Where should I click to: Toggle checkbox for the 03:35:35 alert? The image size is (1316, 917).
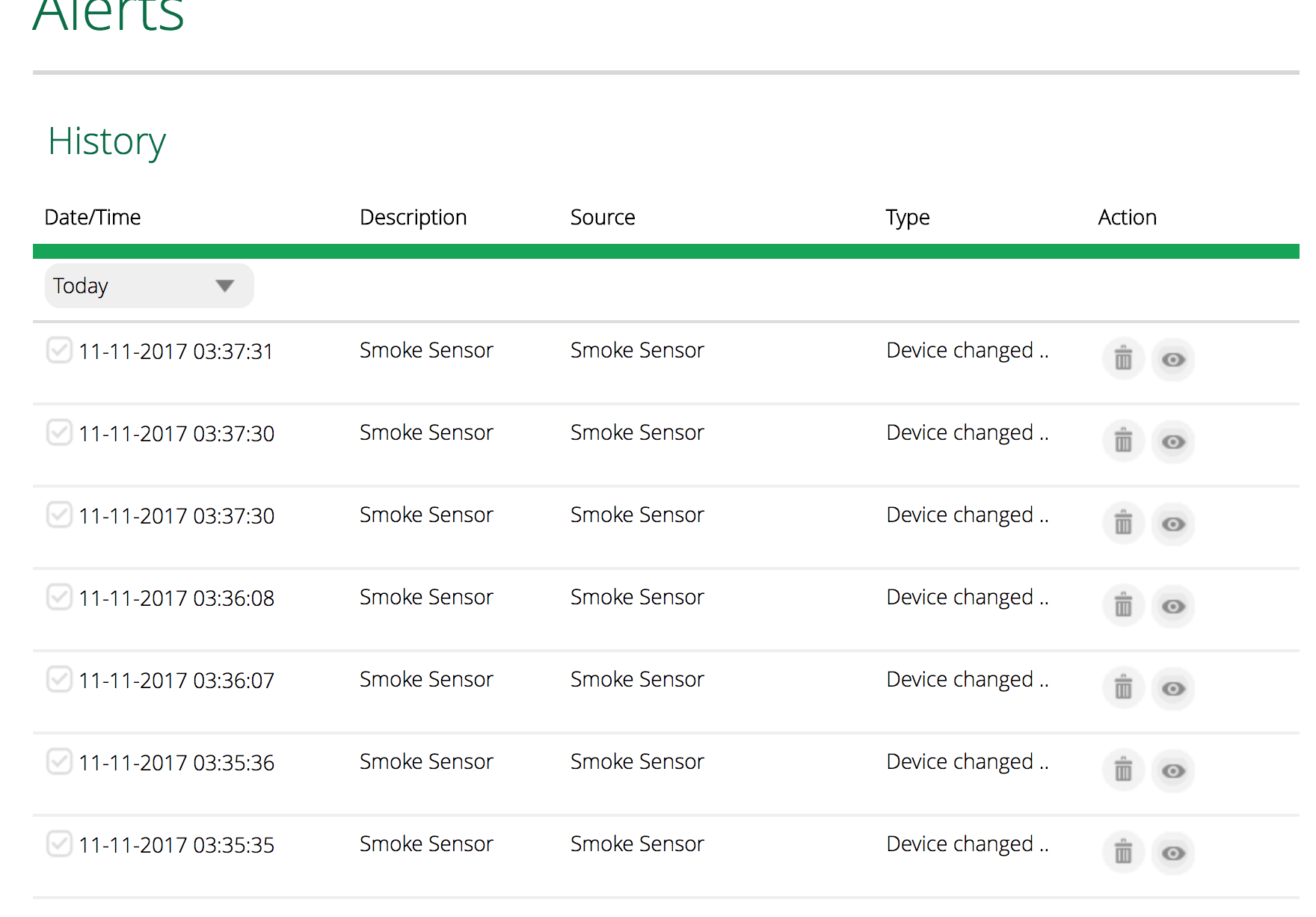(x=59, y=843)
